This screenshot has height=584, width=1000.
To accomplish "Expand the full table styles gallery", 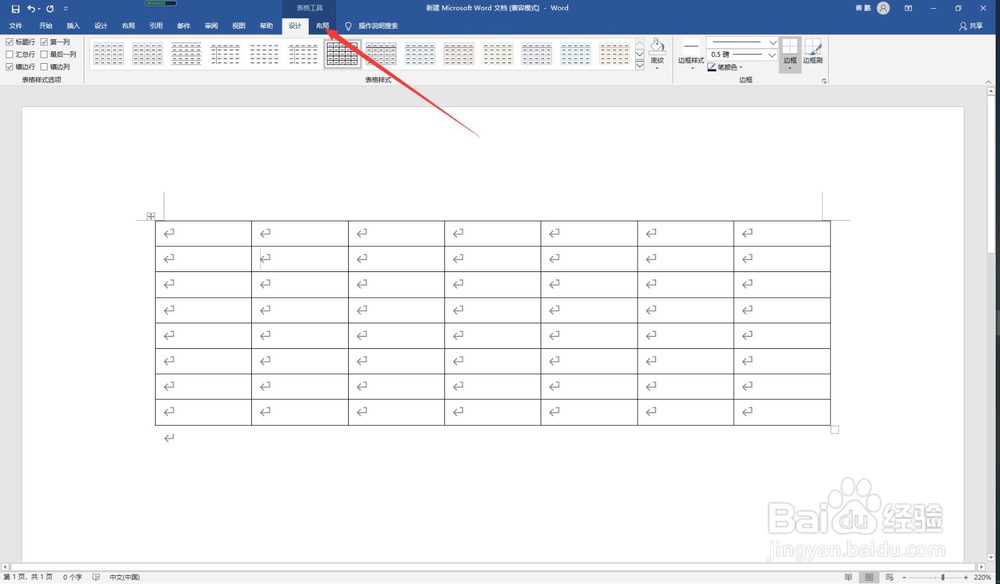I will [640, 66].
